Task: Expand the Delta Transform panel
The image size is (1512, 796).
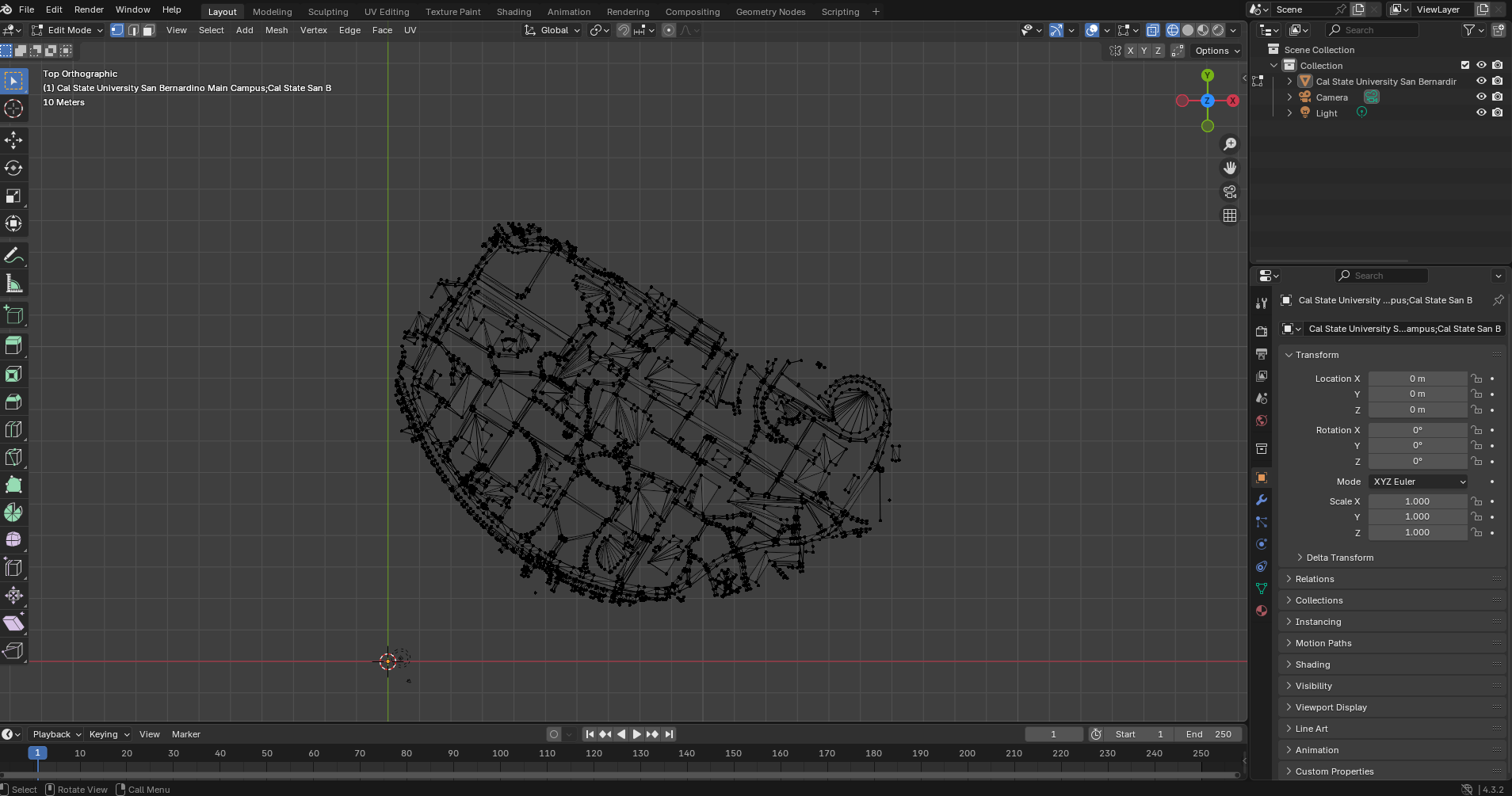Action: [x=1340, y=558]
